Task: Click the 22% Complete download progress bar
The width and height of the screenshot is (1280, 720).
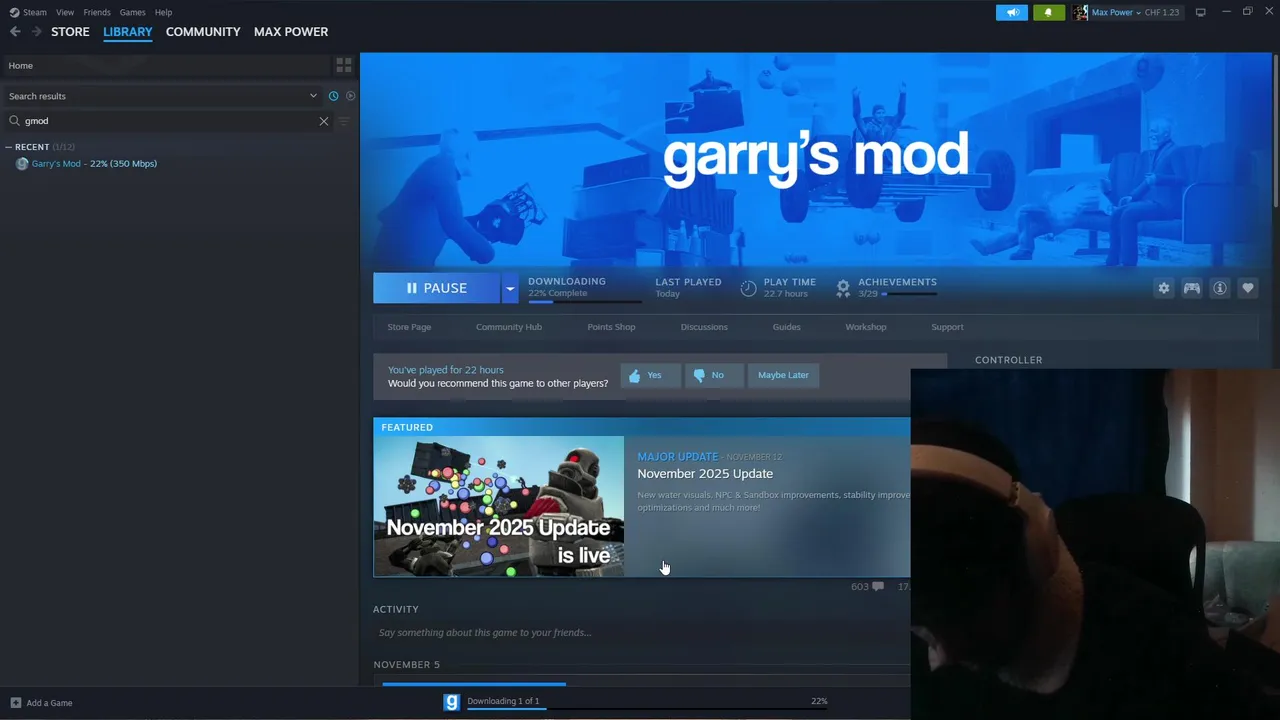Action: point(584,301)
